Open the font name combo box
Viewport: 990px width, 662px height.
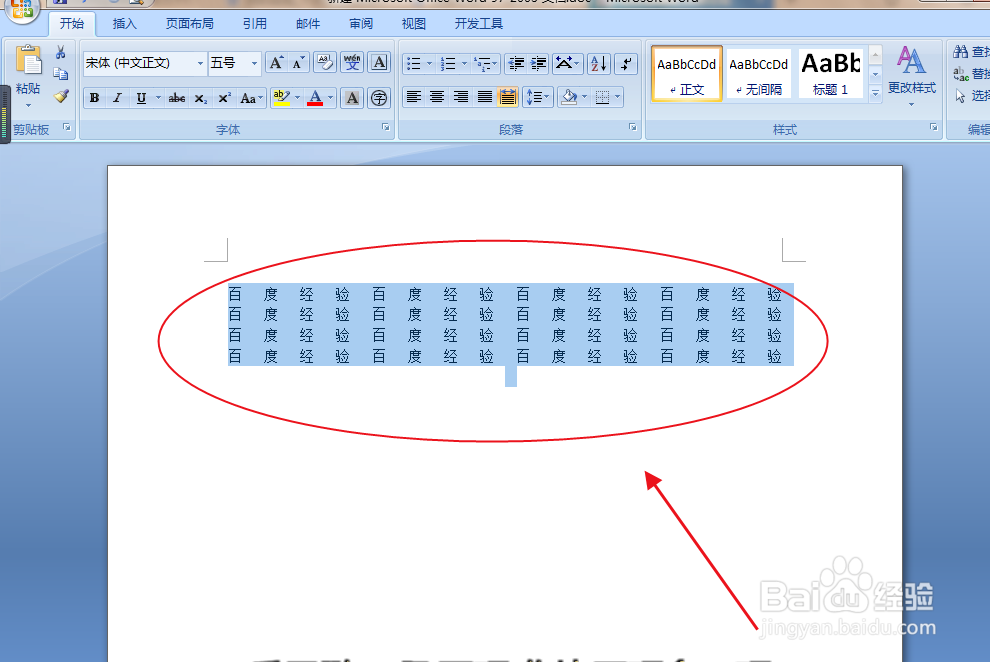tap(145, 63)
